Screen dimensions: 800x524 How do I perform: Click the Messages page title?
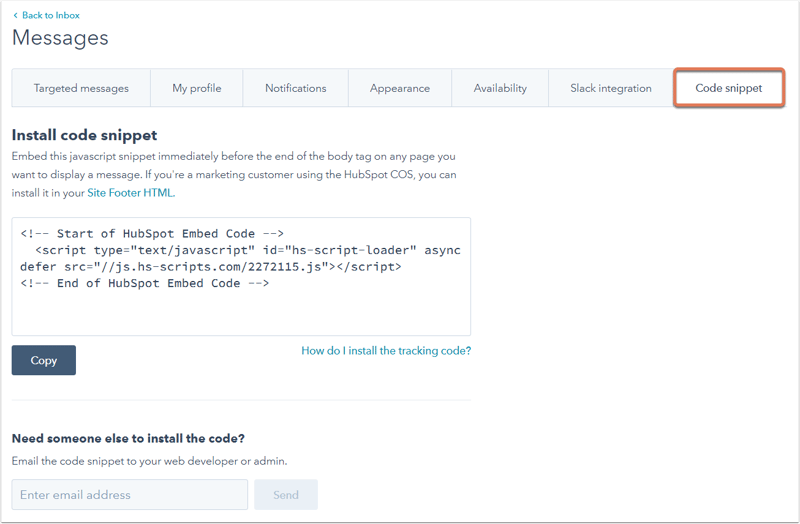click(x=60, y=38)
